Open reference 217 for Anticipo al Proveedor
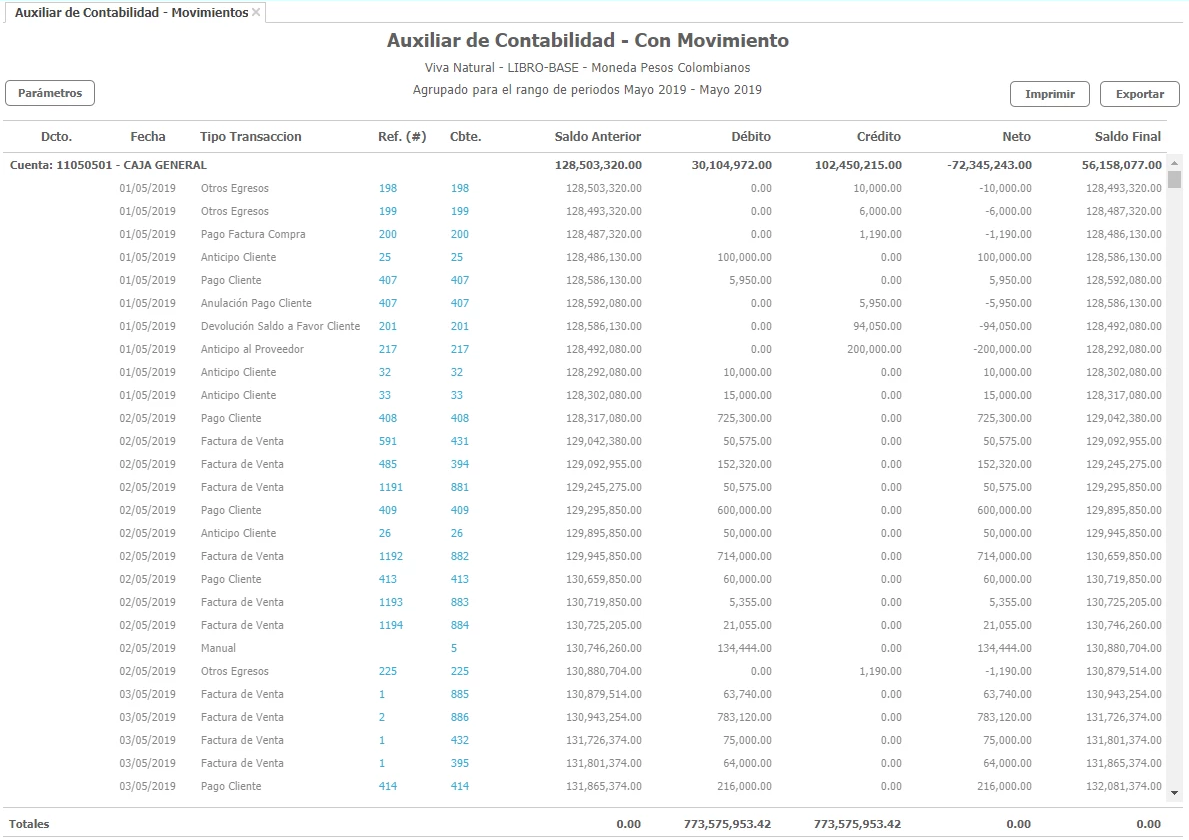This screenshot has height=840, width=1189. tap(387, 349)
